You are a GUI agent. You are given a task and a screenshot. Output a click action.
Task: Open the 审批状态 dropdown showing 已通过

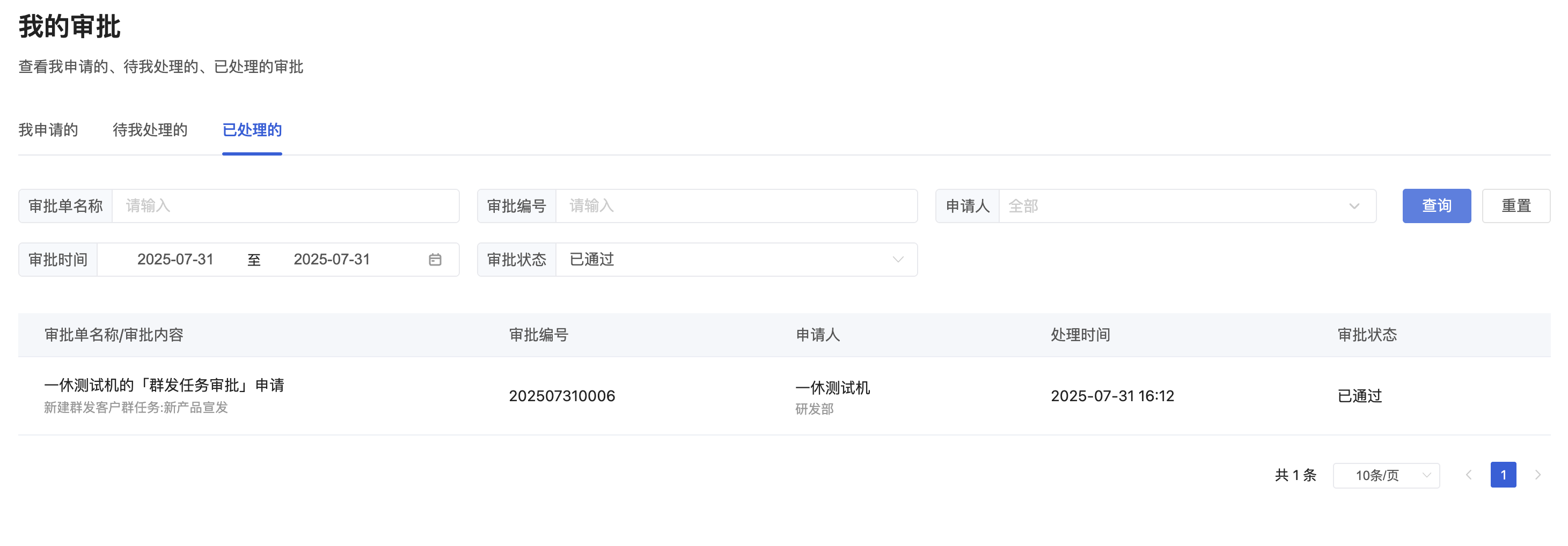click(737, 259)
